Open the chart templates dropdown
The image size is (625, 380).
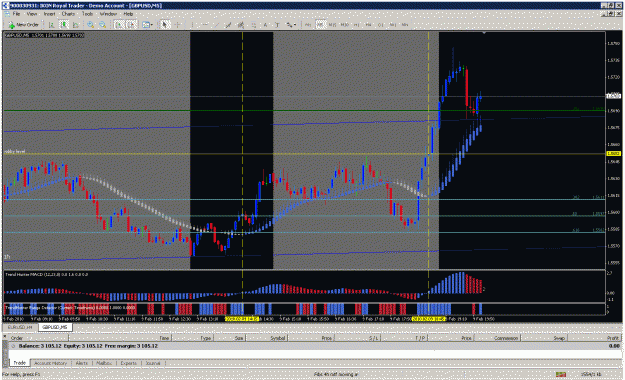147,25
